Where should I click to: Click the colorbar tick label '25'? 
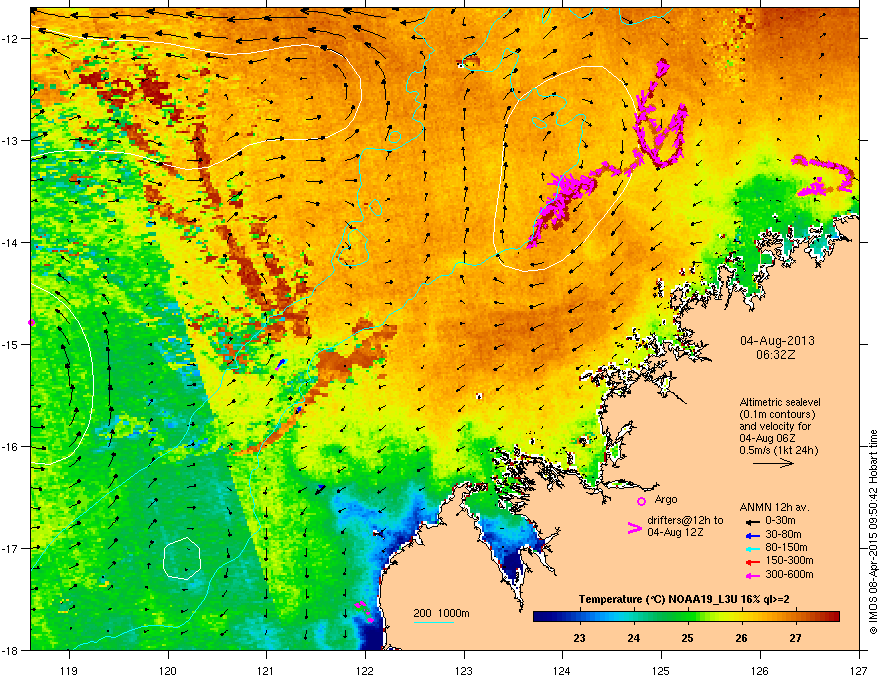click(688, 638)
